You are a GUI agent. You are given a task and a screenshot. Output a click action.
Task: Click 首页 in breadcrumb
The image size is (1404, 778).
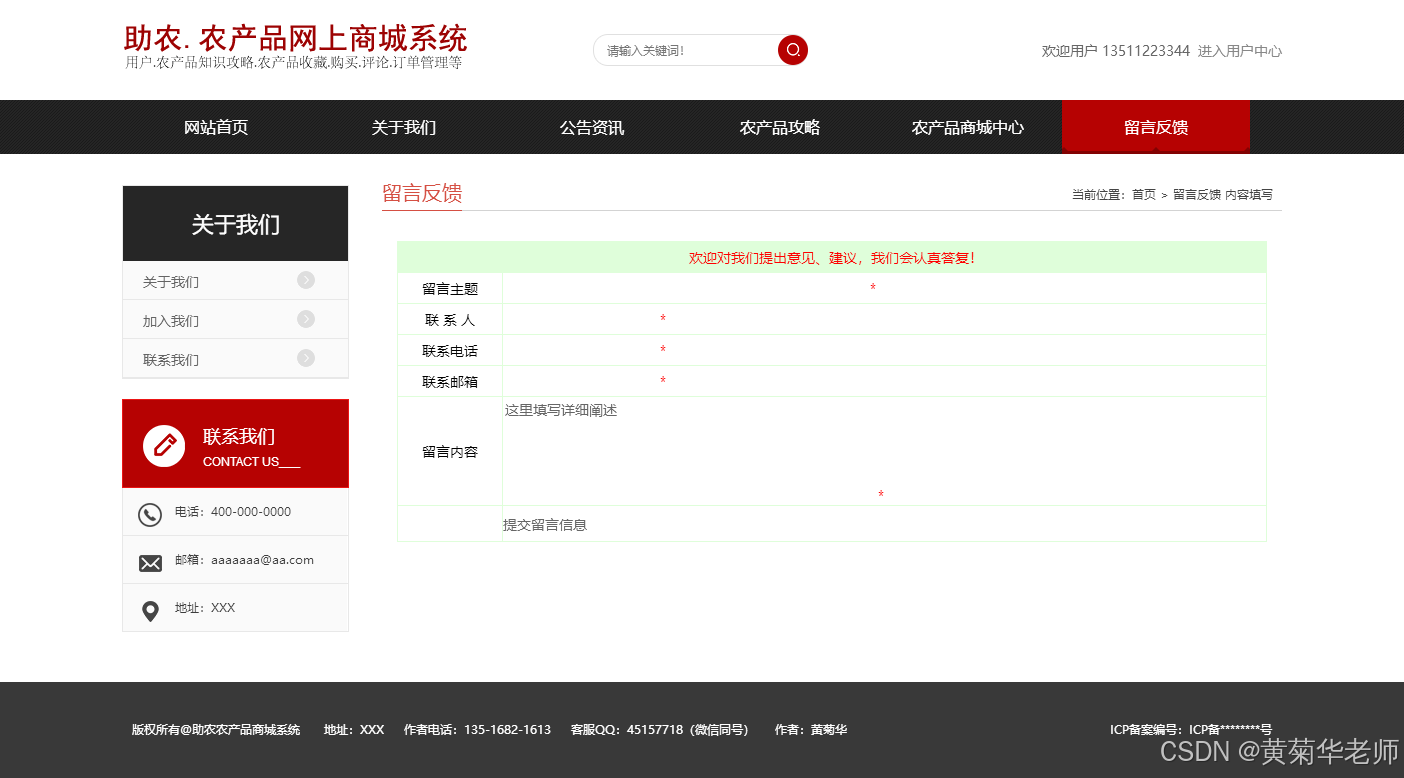pos(1144,195)
